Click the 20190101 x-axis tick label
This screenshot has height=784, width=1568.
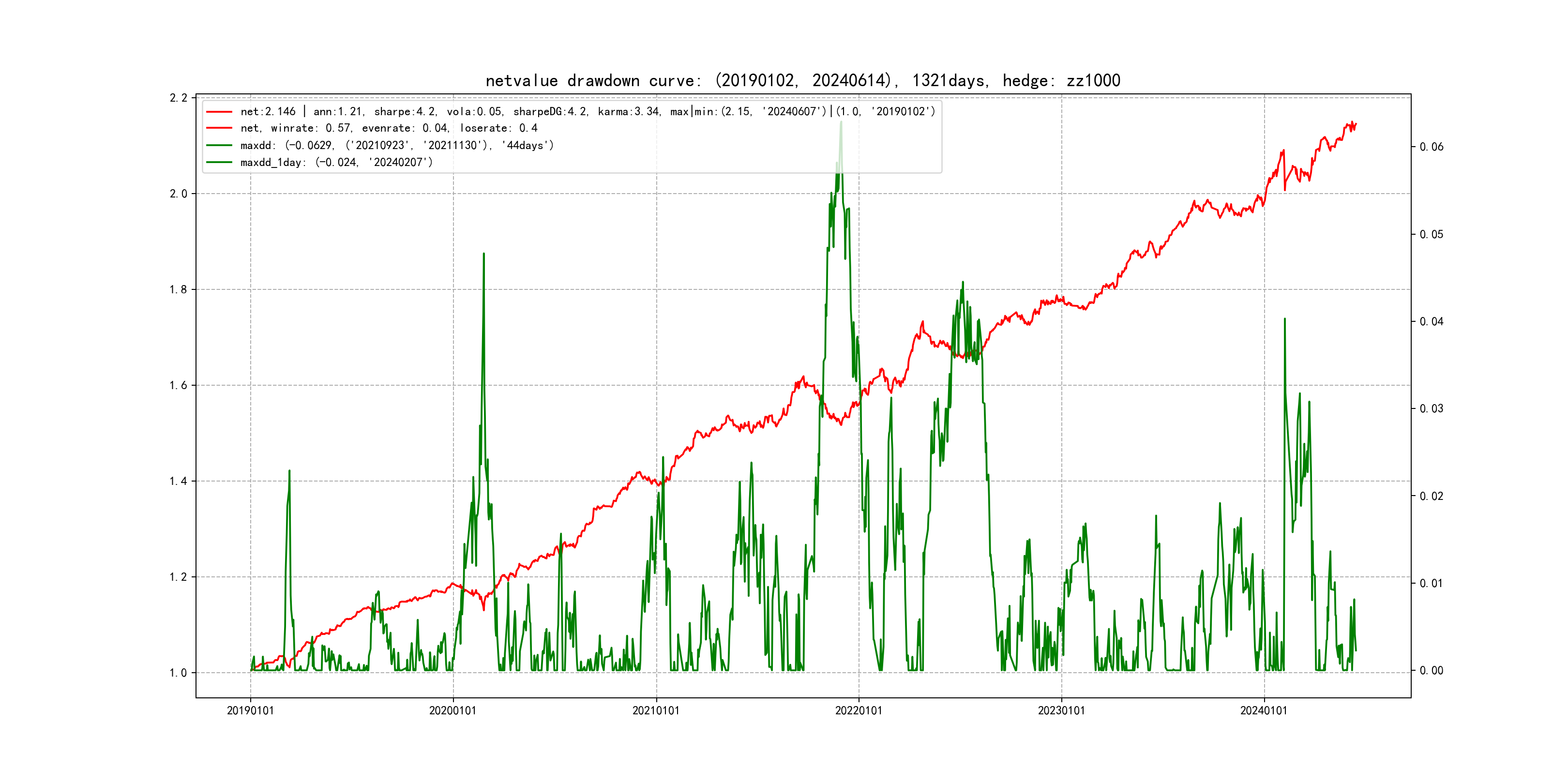tap(250, 711)
